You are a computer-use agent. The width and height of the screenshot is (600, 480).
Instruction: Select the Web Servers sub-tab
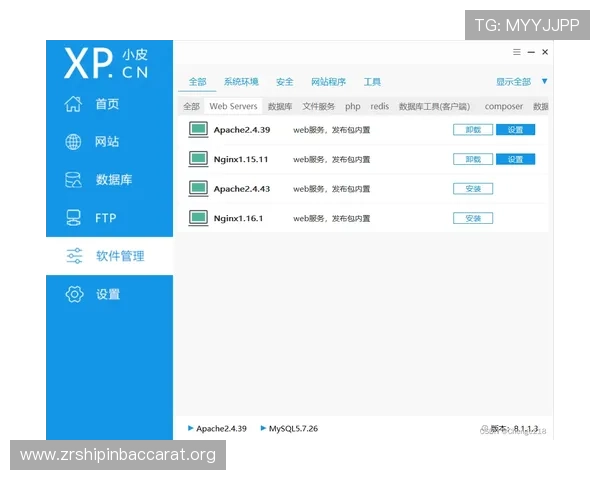pyautogui.click(x=233, y=106)
